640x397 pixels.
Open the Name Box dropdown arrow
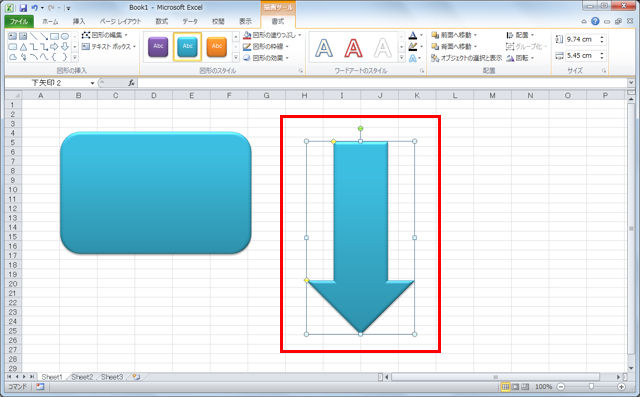tap(93, 83)
